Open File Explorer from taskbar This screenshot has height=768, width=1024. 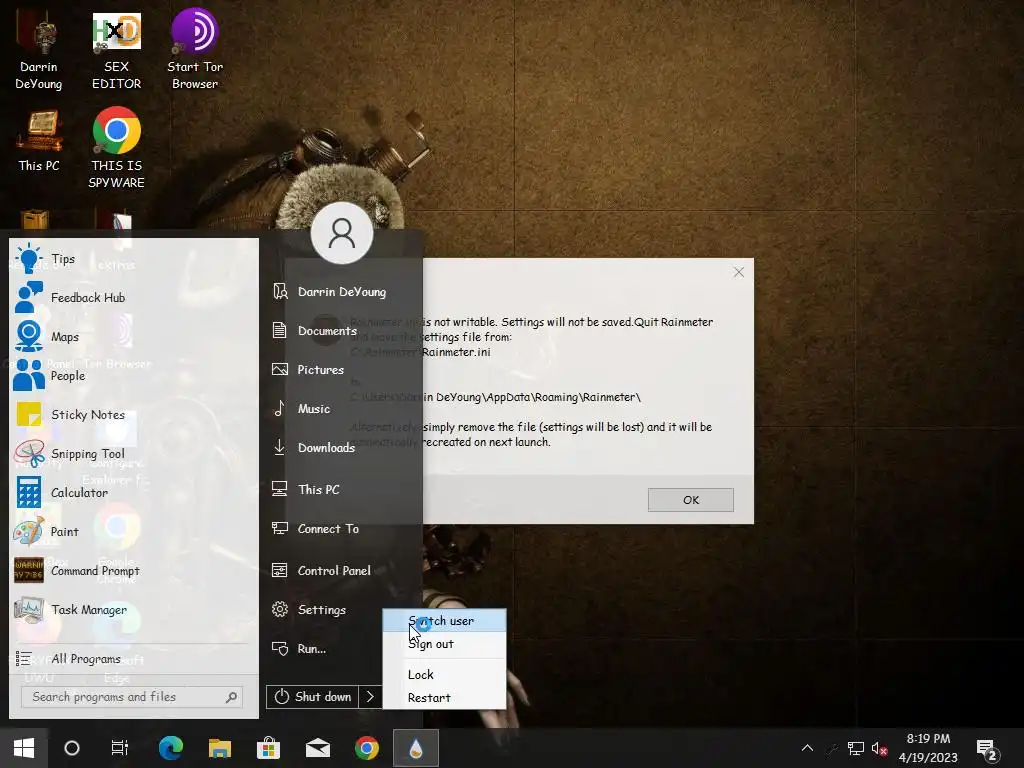click(220, 748)
